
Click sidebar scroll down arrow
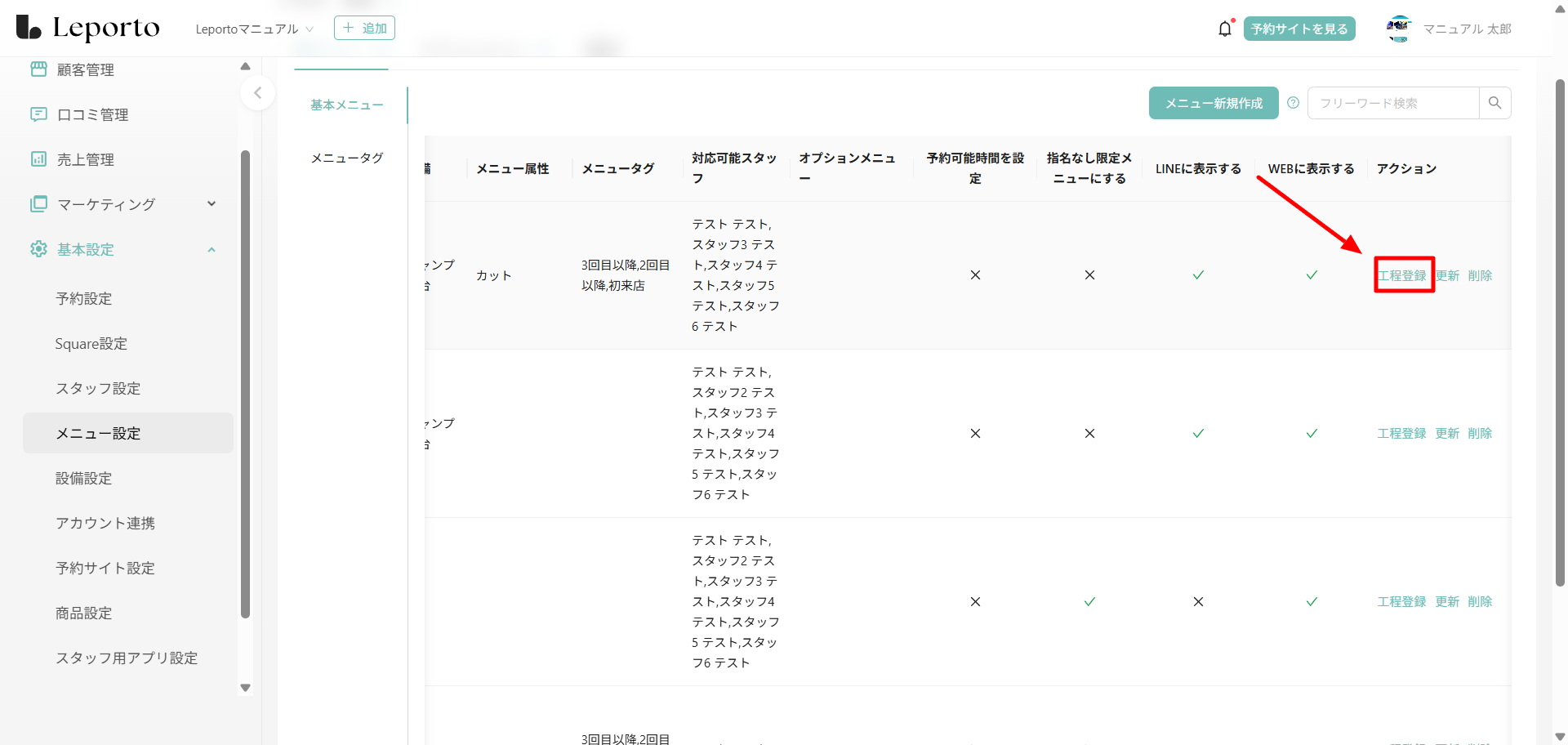coord(245,688)
